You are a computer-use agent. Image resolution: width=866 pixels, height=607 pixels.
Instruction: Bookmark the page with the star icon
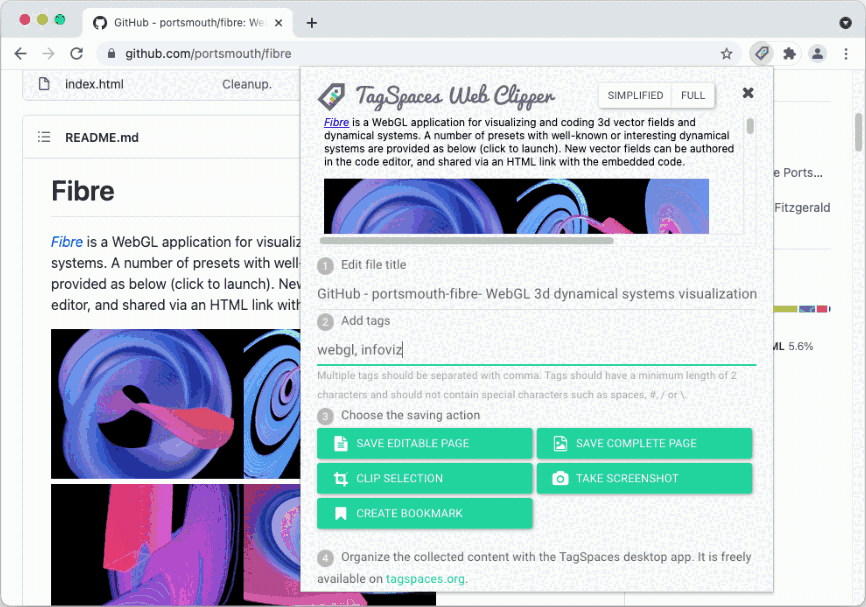727,54
